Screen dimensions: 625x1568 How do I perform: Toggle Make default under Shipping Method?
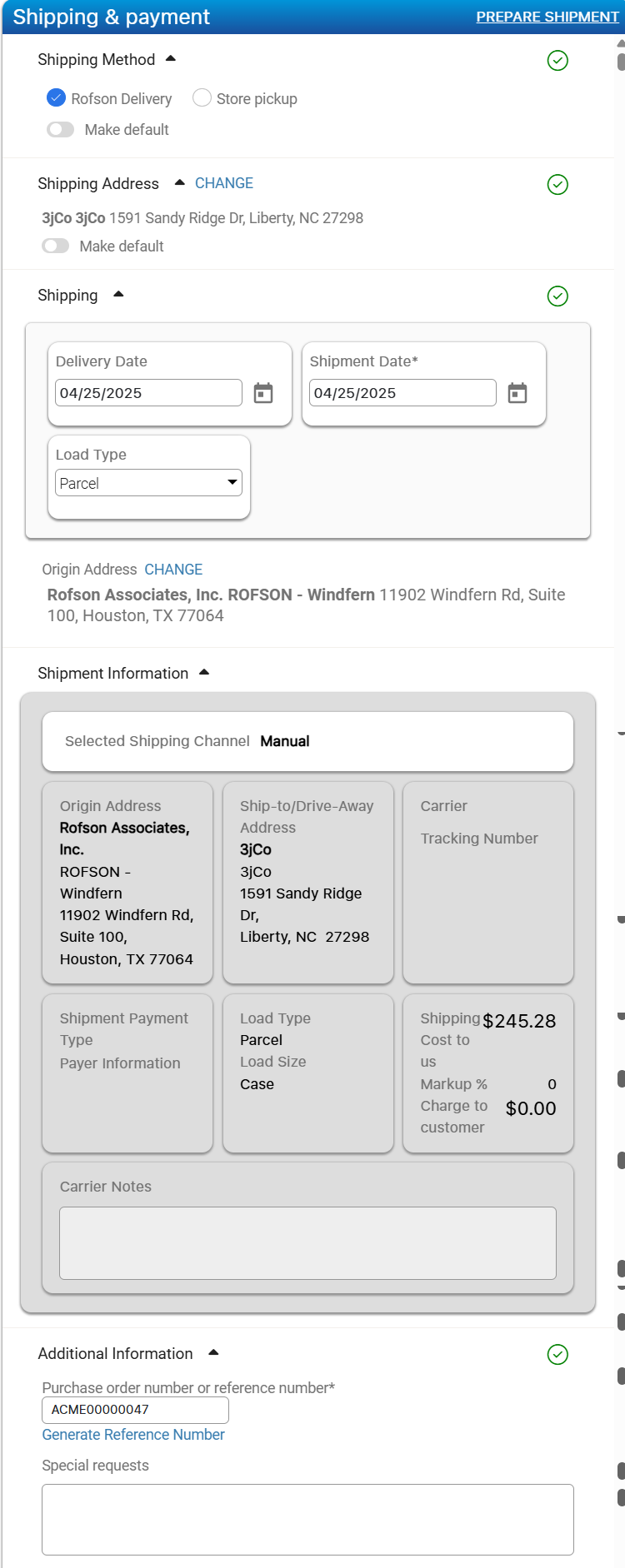61,130
